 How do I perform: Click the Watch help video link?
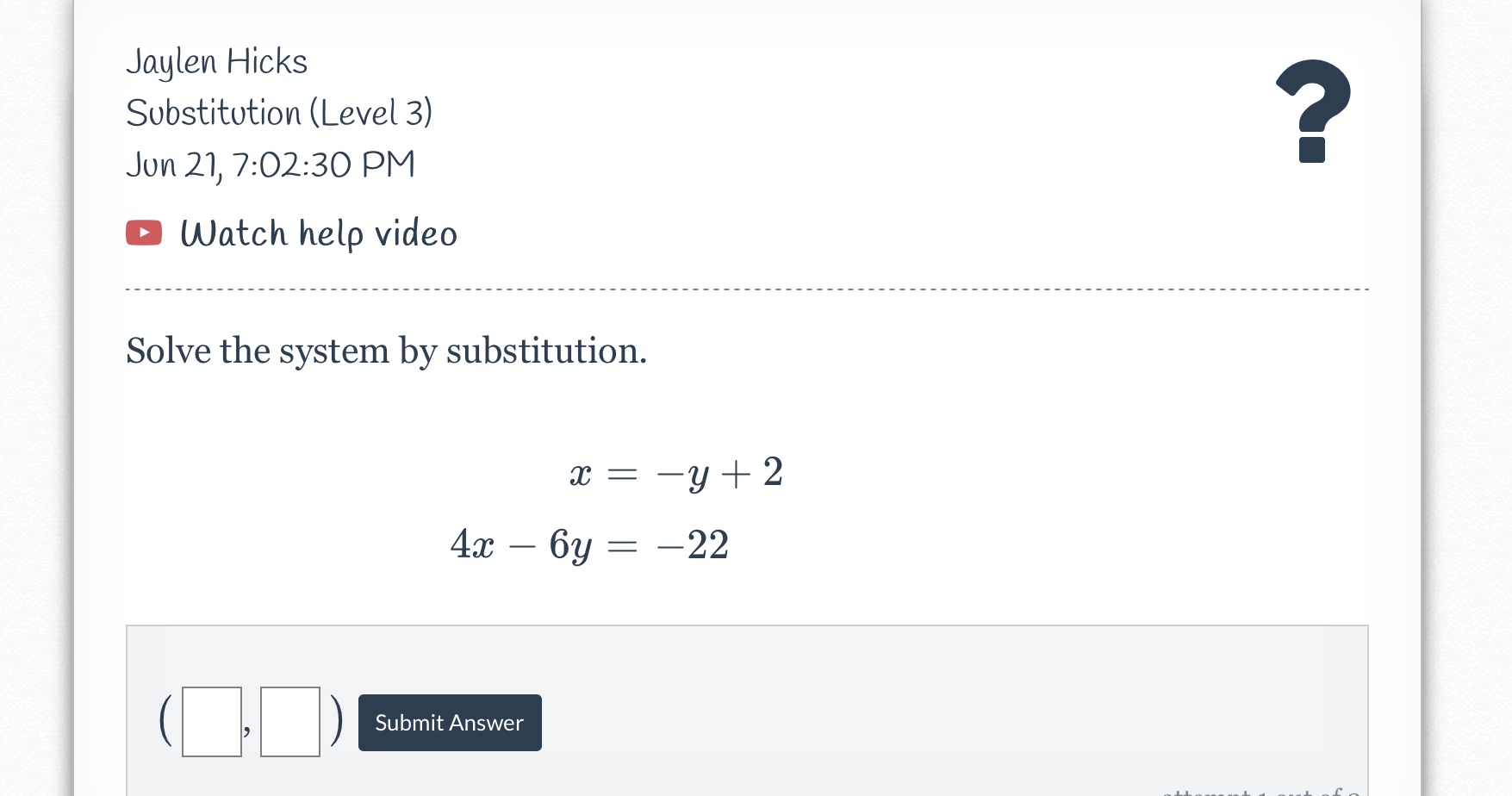point(318,233)
